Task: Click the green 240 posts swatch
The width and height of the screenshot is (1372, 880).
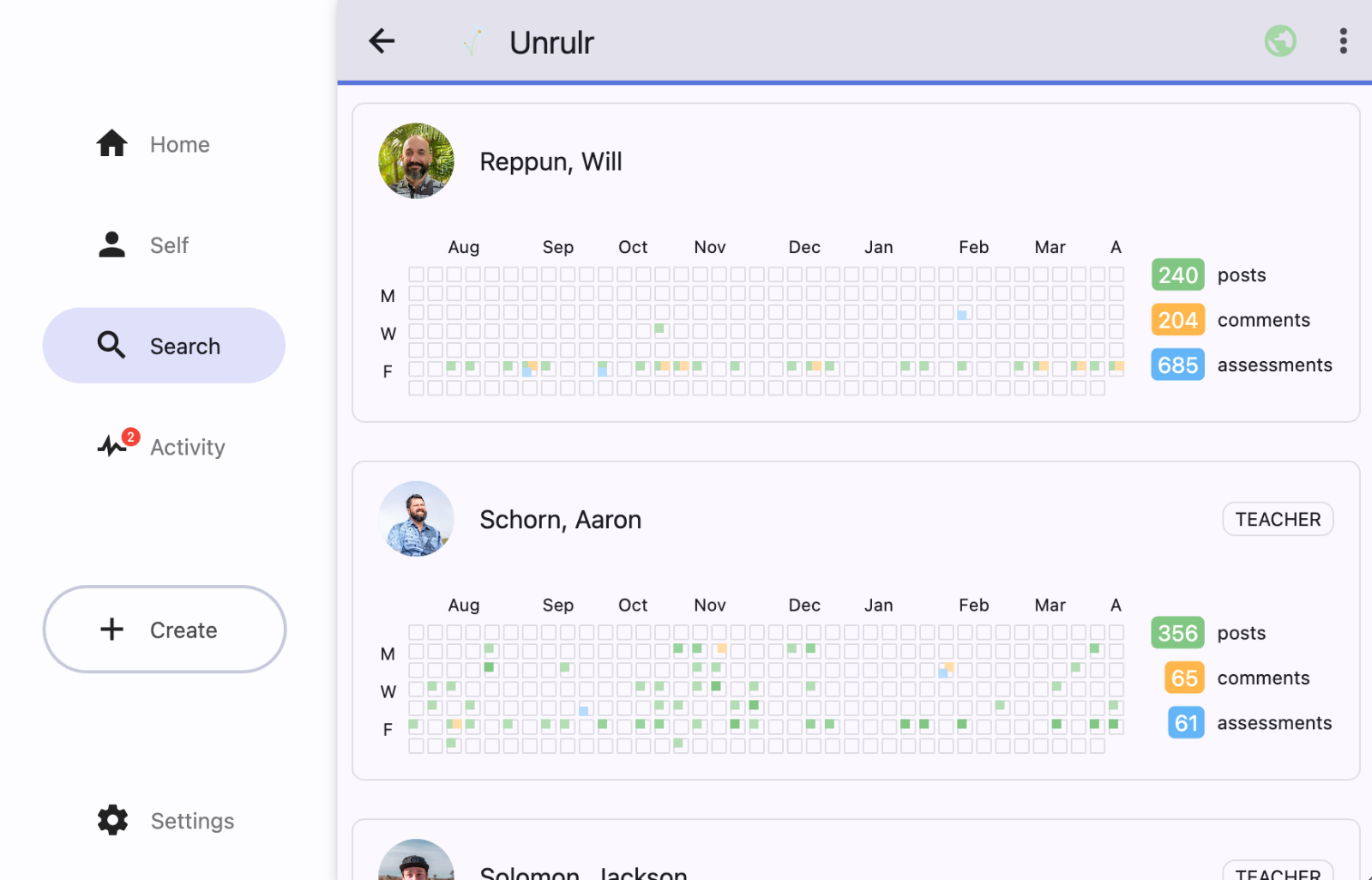Action: [x=1177, y=275]
